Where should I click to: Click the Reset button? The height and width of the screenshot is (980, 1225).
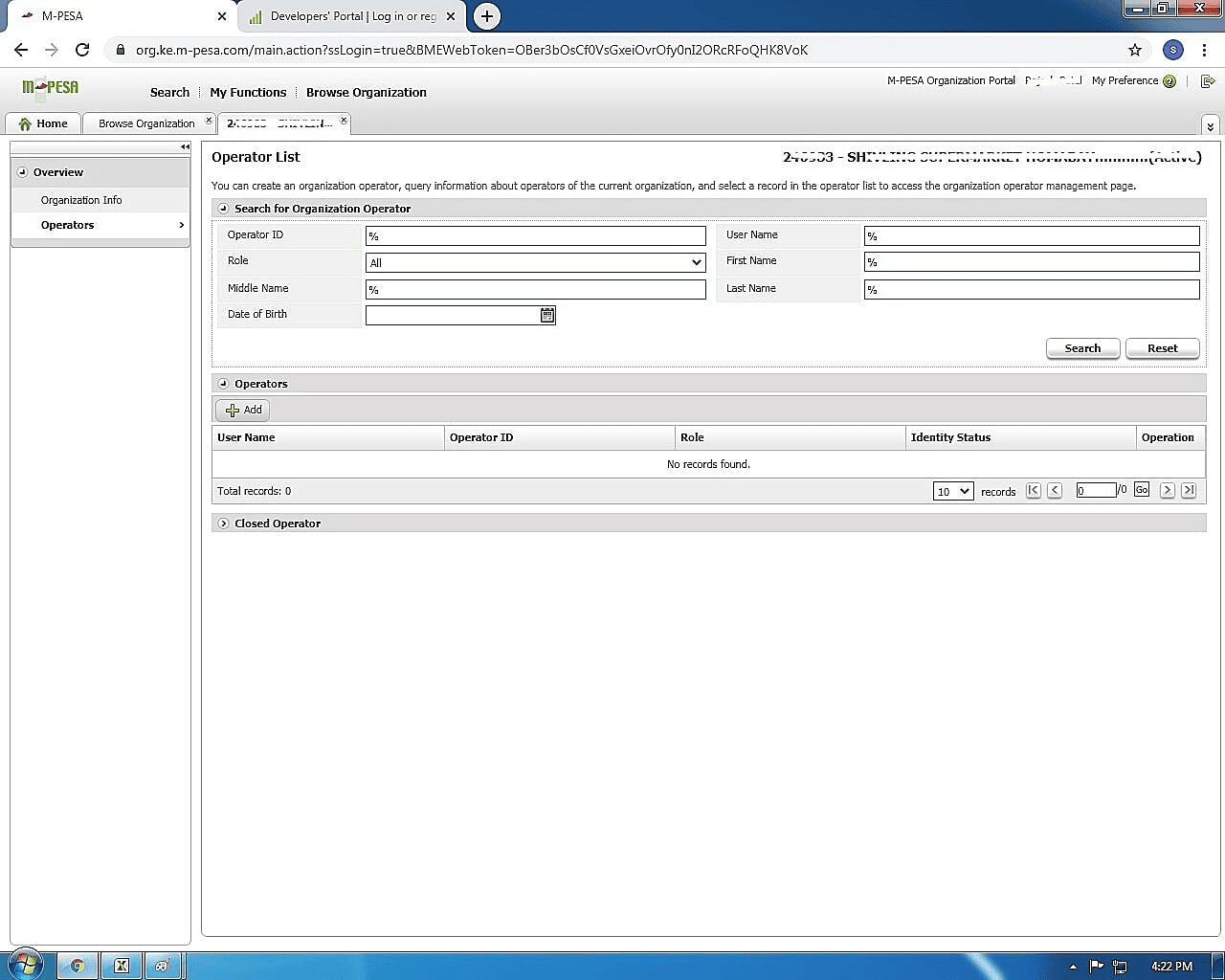click(x=1163, y=348)
